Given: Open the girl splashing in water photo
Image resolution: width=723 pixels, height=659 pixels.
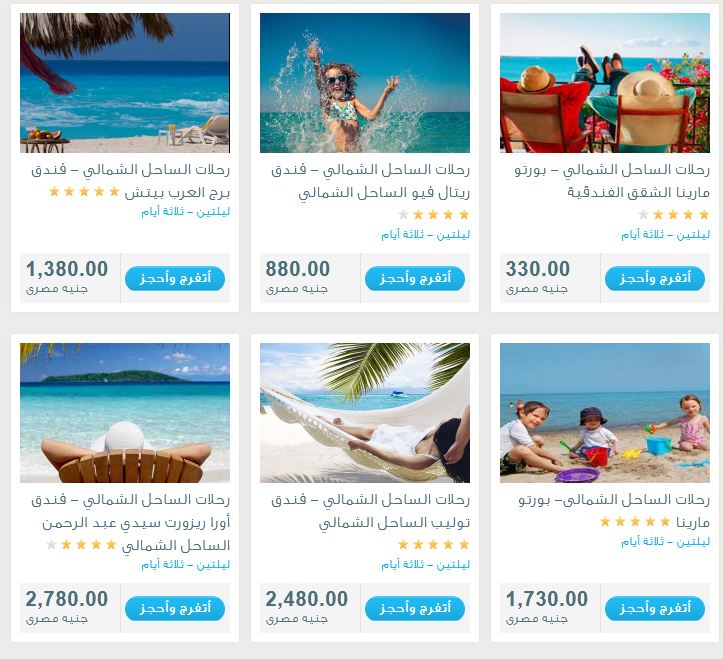Looking at the screenshot, I should [x=365, y=83].
